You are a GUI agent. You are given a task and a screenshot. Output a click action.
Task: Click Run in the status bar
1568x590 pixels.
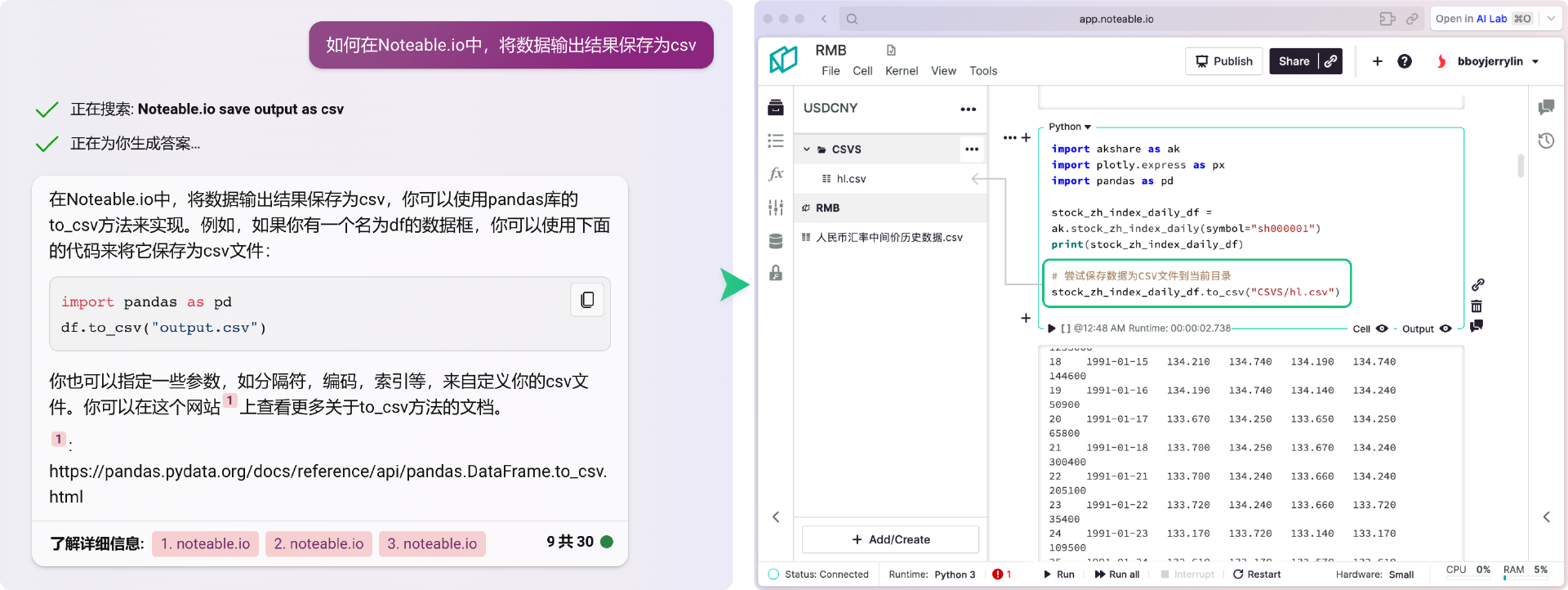pyautogui.click(x=1059, y=574)
